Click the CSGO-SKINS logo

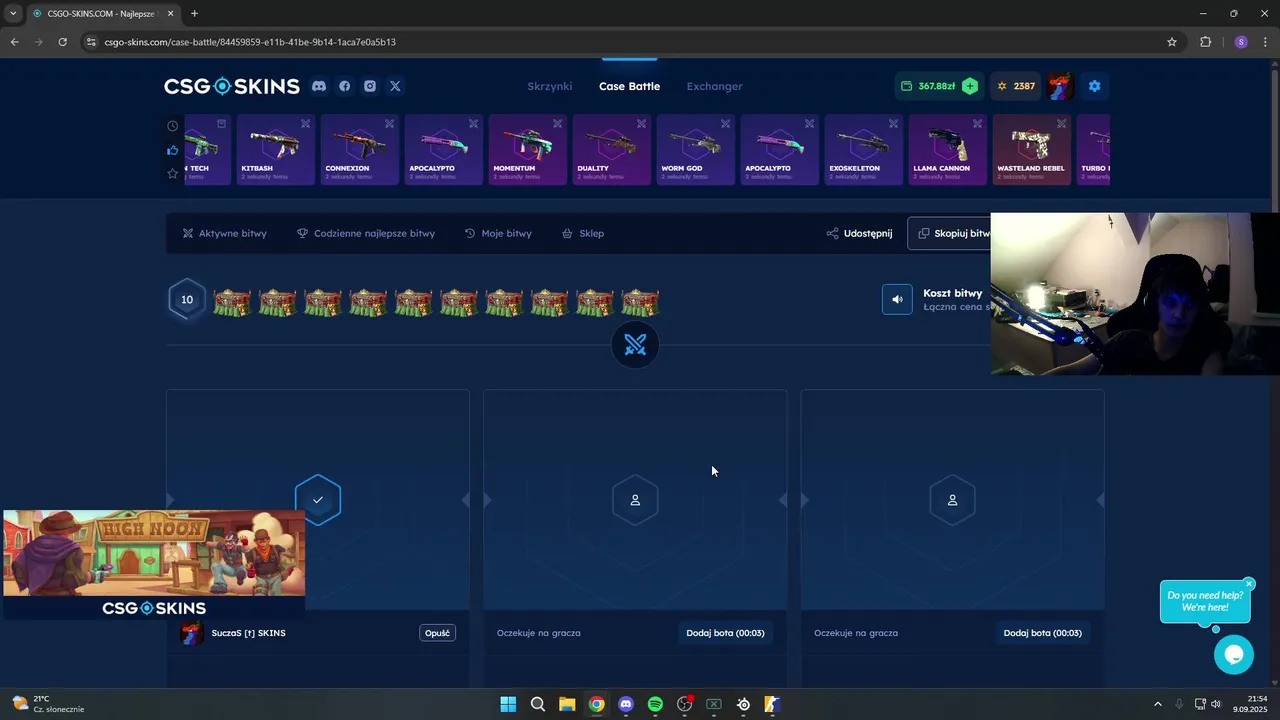coord(232,86)
